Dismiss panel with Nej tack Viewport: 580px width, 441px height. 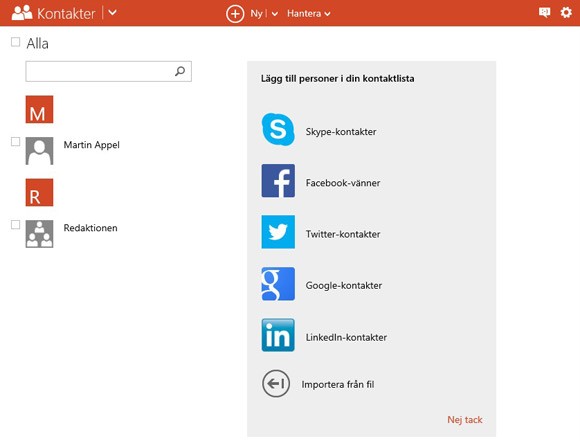(465, 420)
